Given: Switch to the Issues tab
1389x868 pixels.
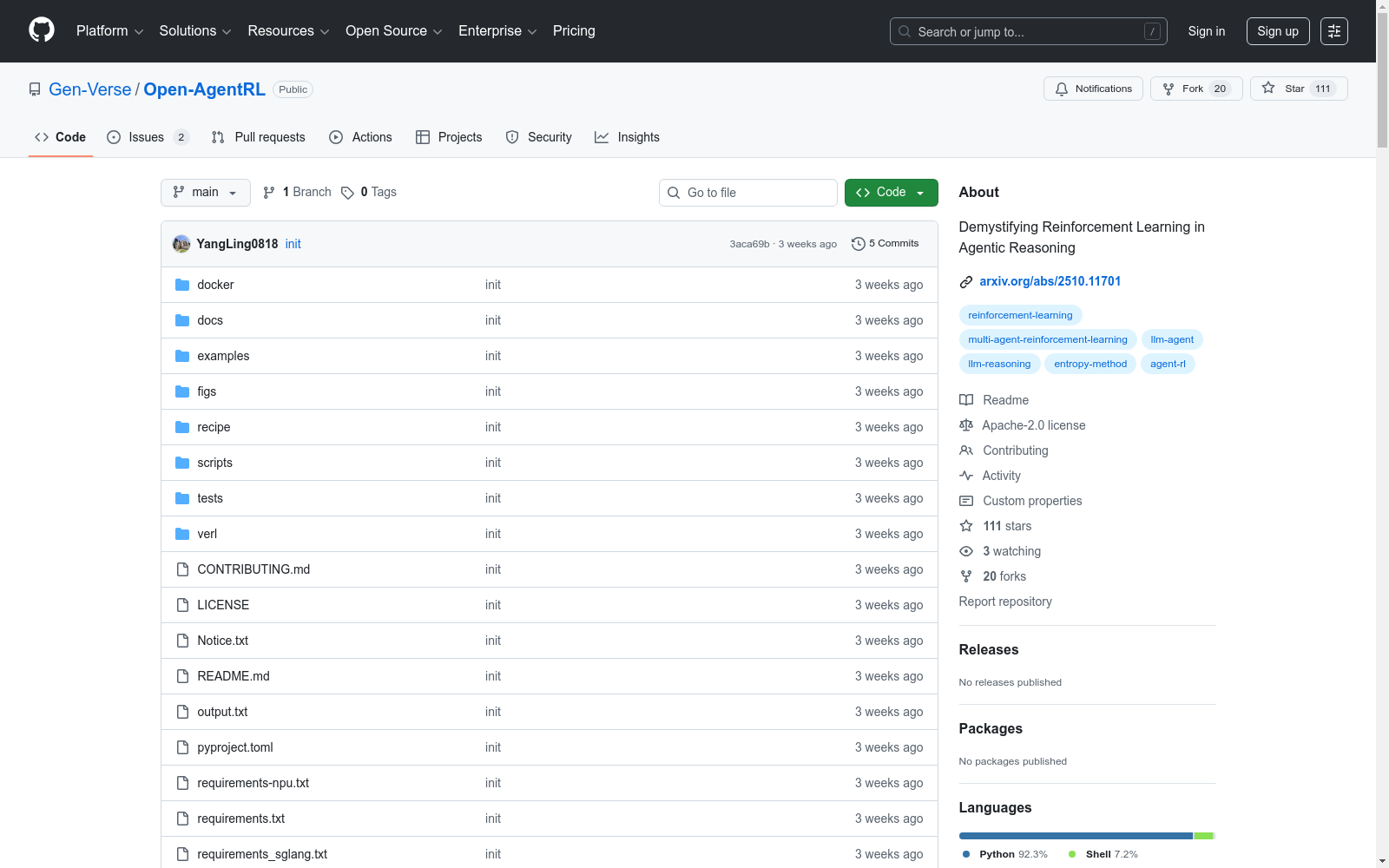Looking at the screenshot, I should [x=148, y=137].
